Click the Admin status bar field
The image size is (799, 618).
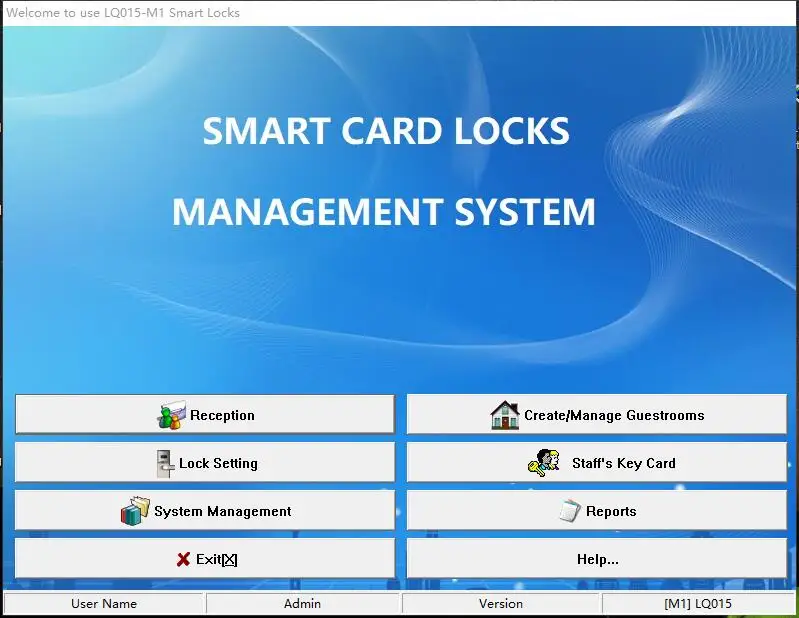pos(302,603)
